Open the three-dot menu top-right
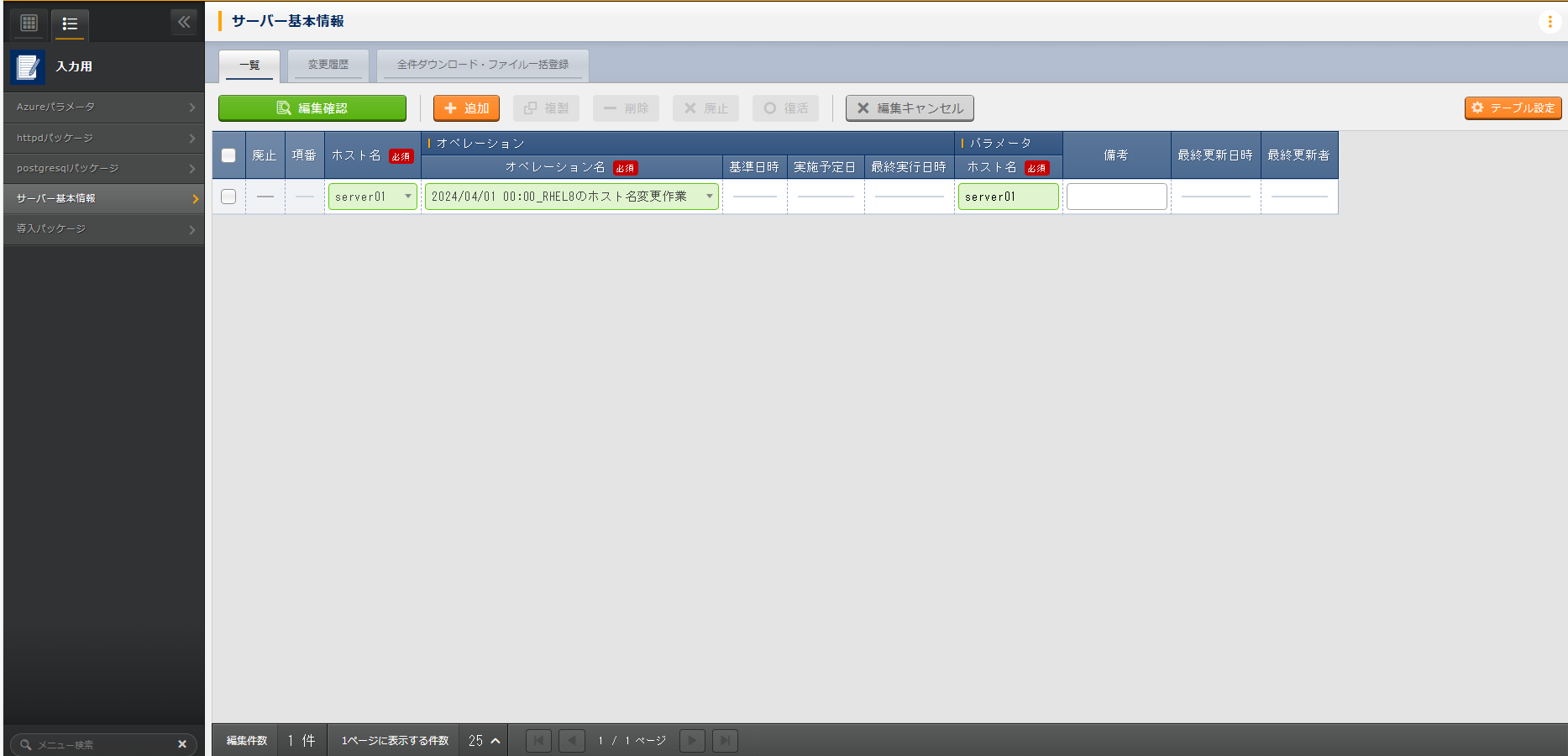The width and height of the screenshot is (1568, 756). pyautogui.click(x=1550, y=22)
